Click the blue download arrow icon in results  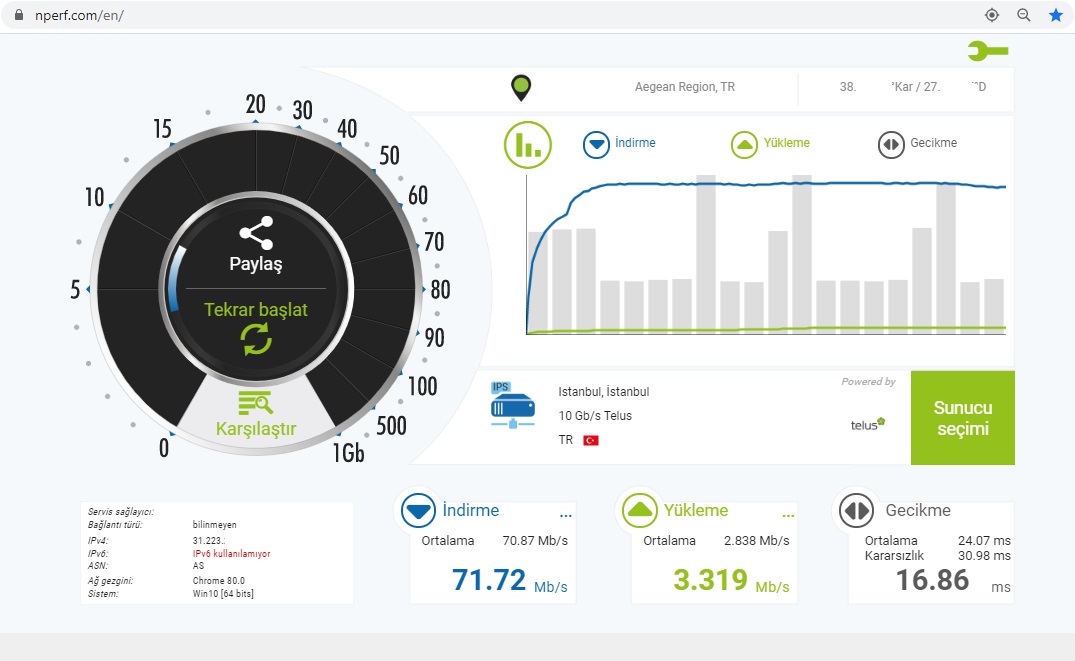coord(418,510)
